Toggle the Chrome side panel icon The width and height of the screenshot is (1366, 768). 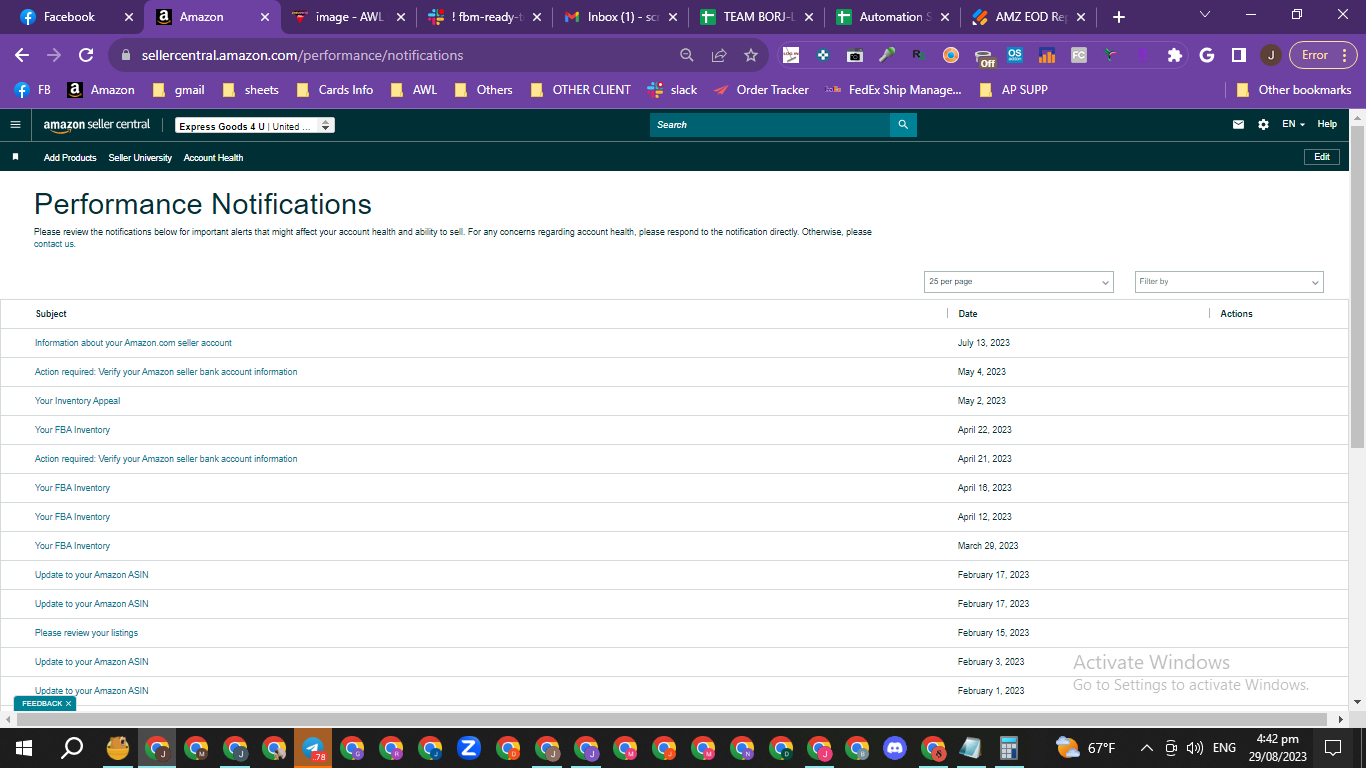click(1238, 55)
